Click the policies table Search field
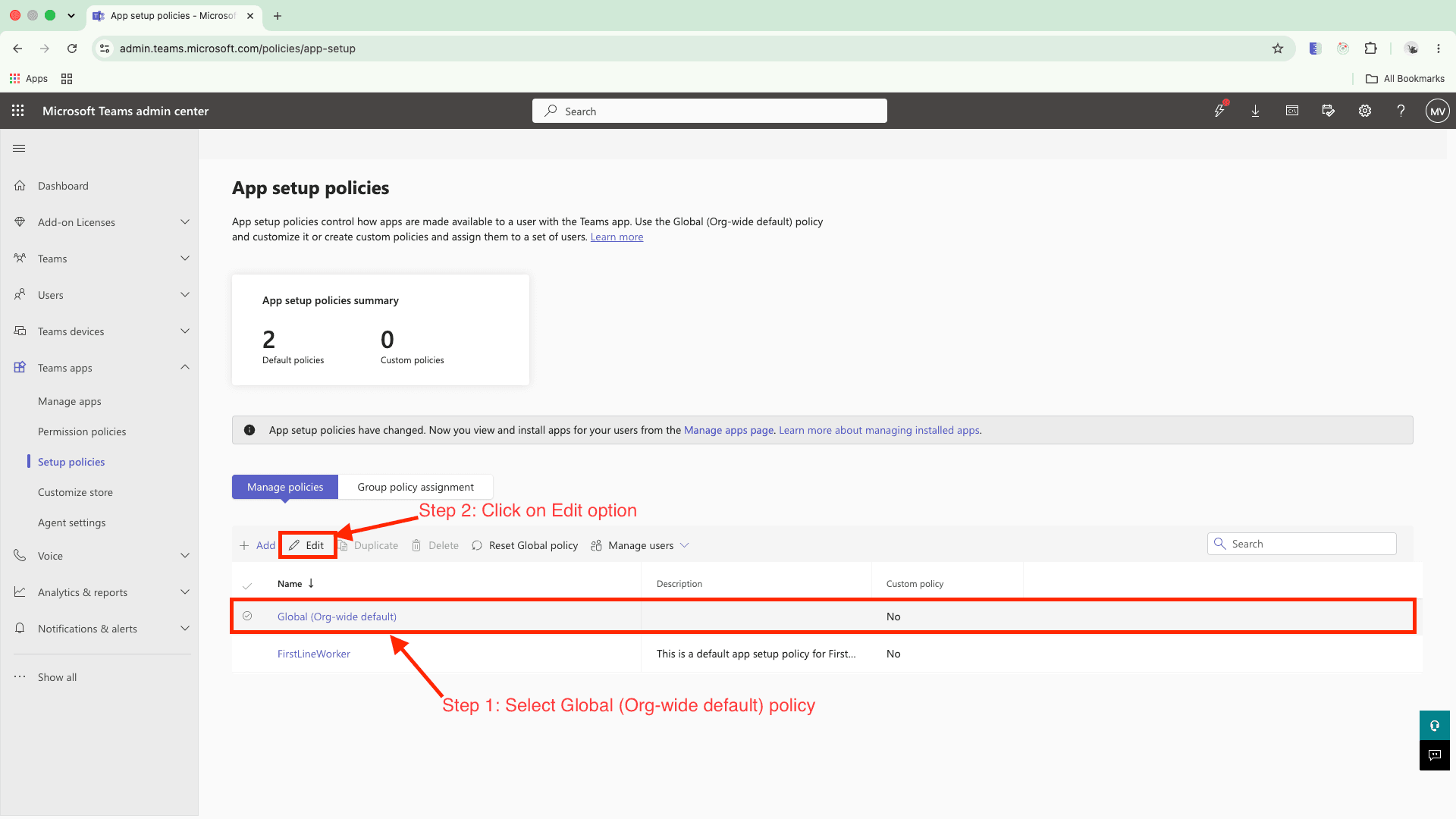 (1301, 544)
